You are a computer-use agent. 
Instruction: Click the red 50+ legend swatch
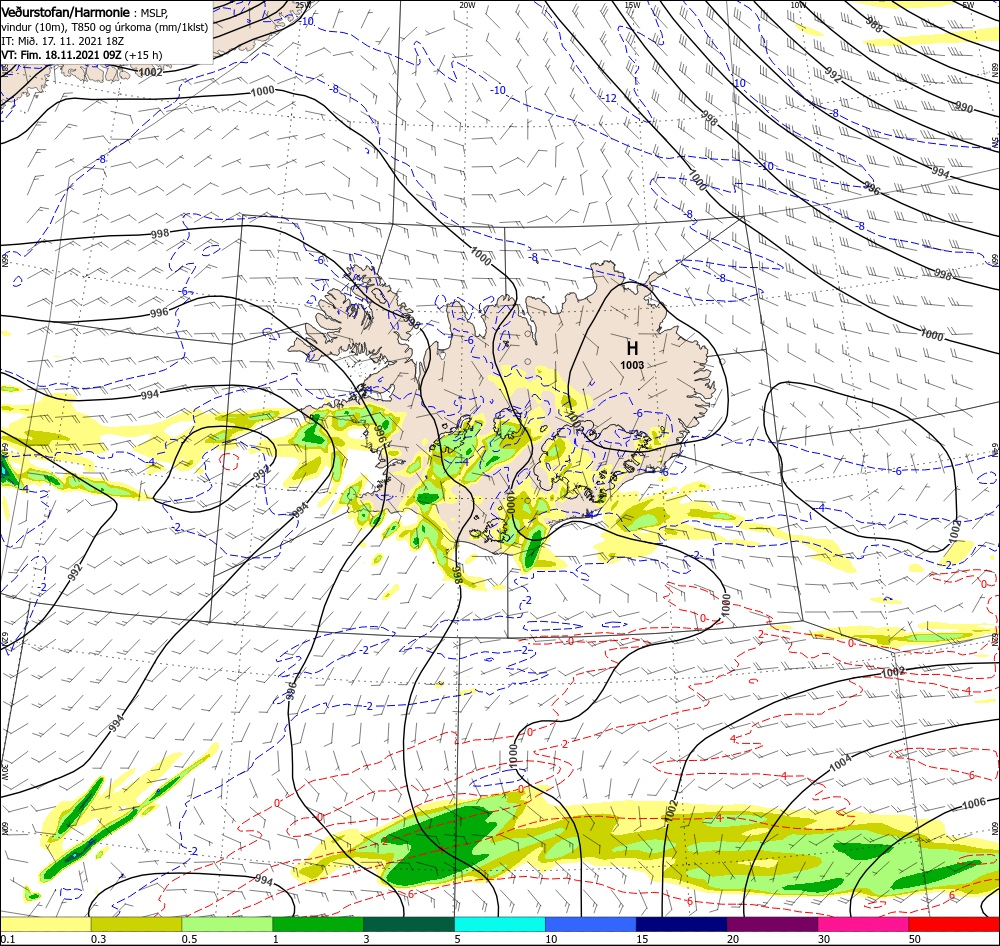click(954, 924)
